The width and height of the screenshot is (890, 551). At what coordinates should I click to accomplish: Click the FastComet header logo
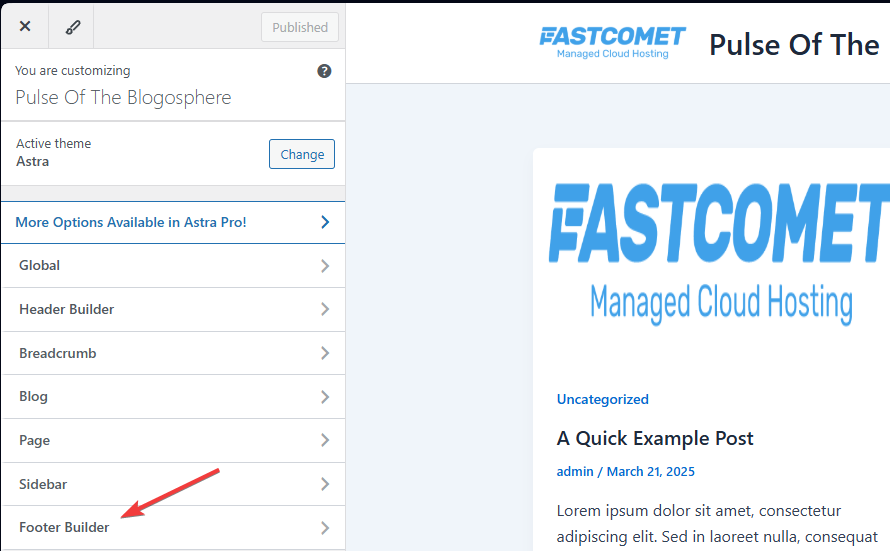(x=612, y=42)
